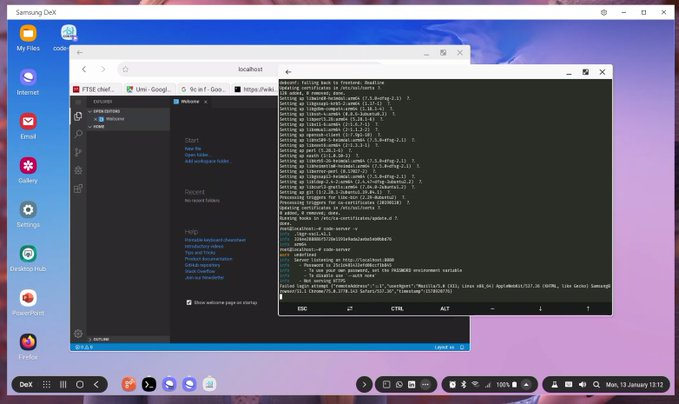Screen dimensions: 679x404
Task: Open the GitHub repository link
Action: (202, 265)
